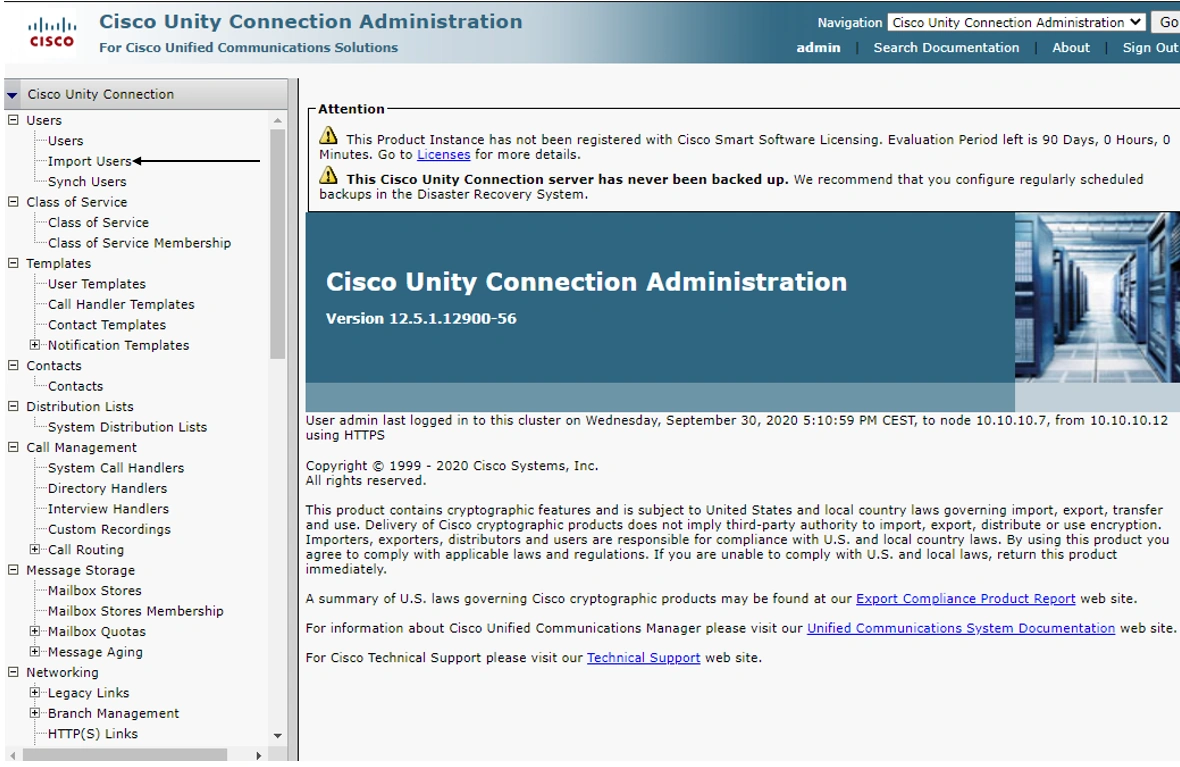Viewport: 1180px width, 767px height.
Task: Click the tree's vertical scrollbar up arrow
Action: (x=278, y=120)
